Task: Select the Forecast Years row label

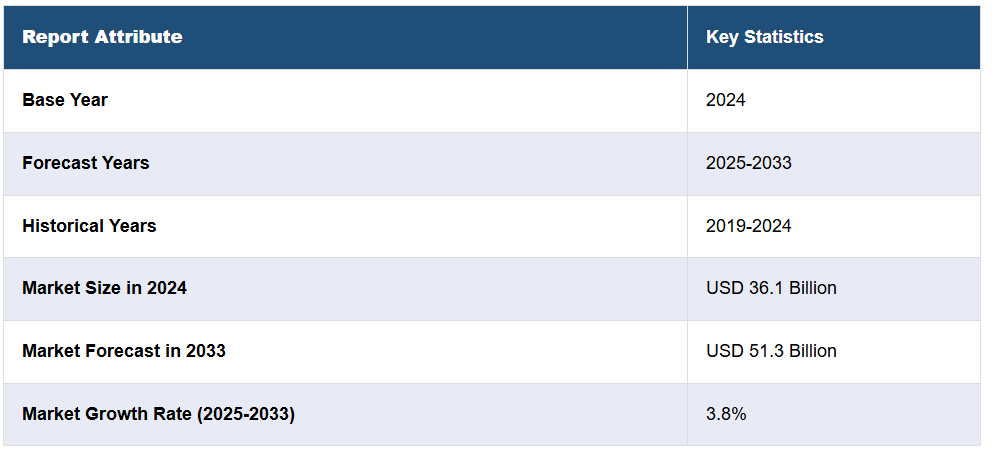Action: tap(86, 163)
